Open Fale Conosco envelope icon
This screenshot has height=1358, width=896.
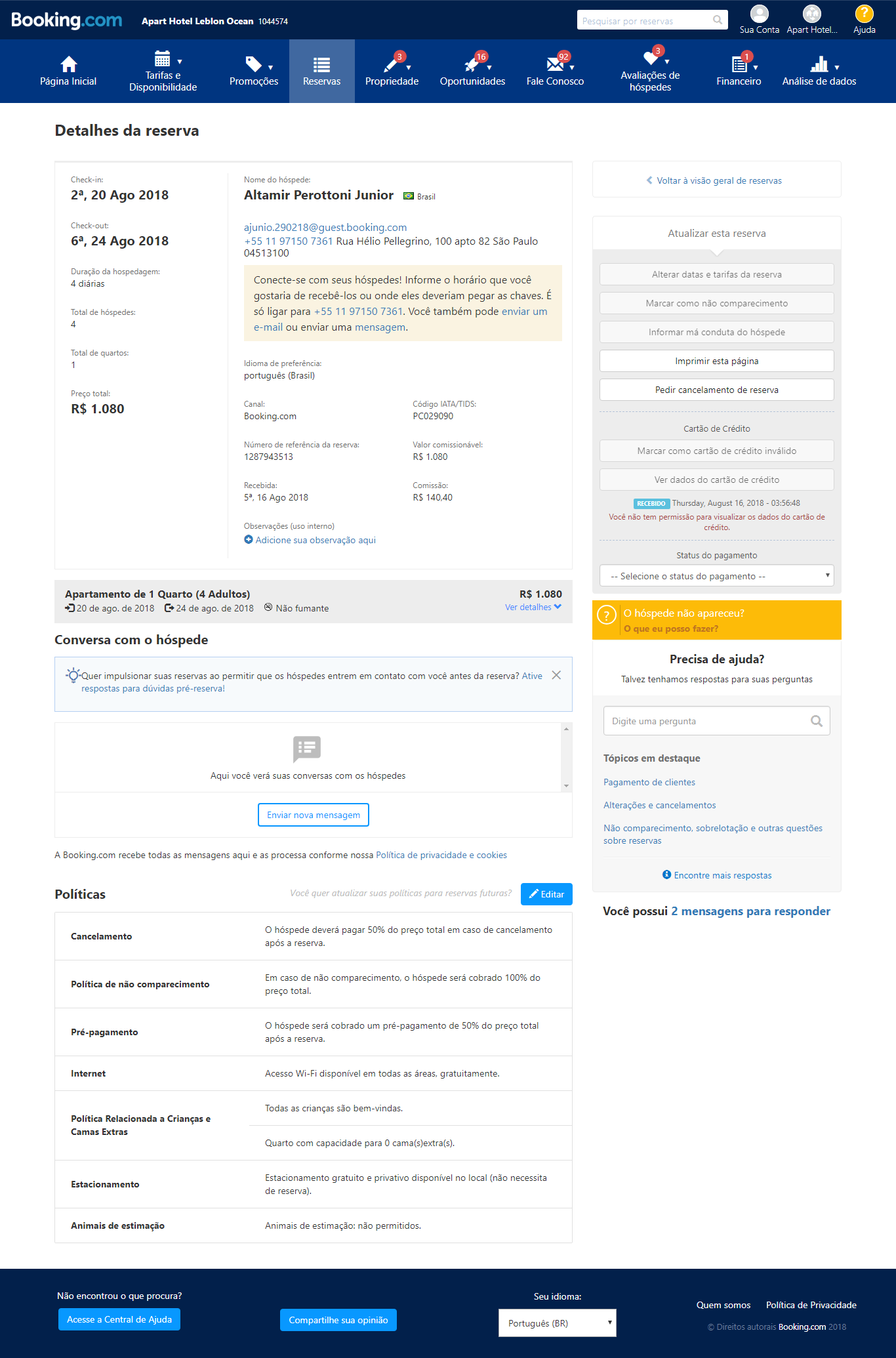tap(555, 64)
